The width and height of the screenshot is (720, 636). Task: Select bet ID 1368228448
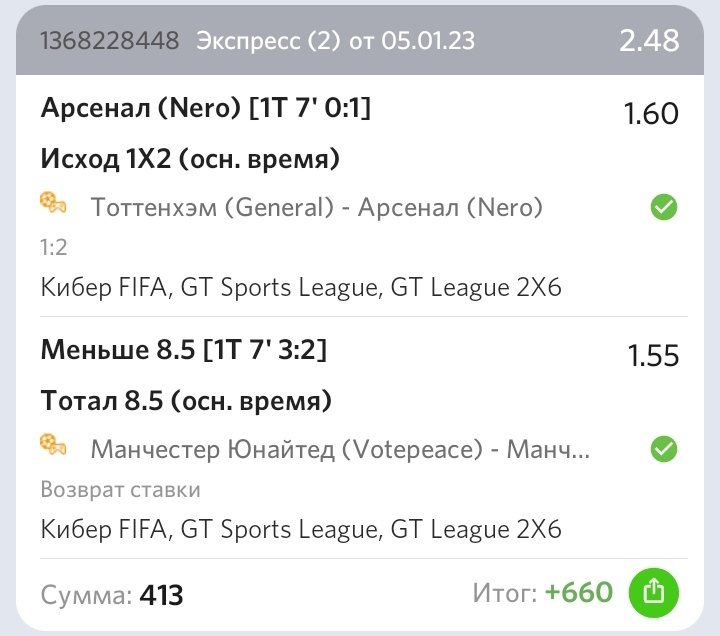click(110, 41)
